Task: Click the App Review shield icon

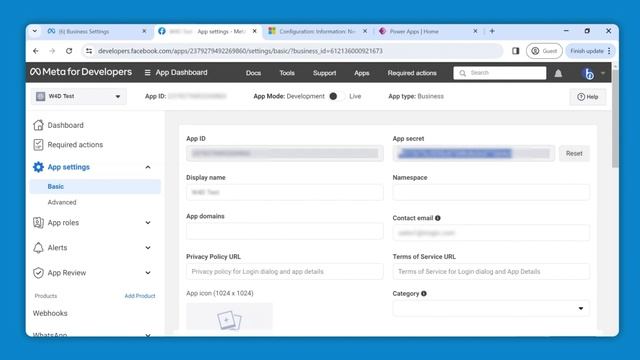Action: (38, 273)
